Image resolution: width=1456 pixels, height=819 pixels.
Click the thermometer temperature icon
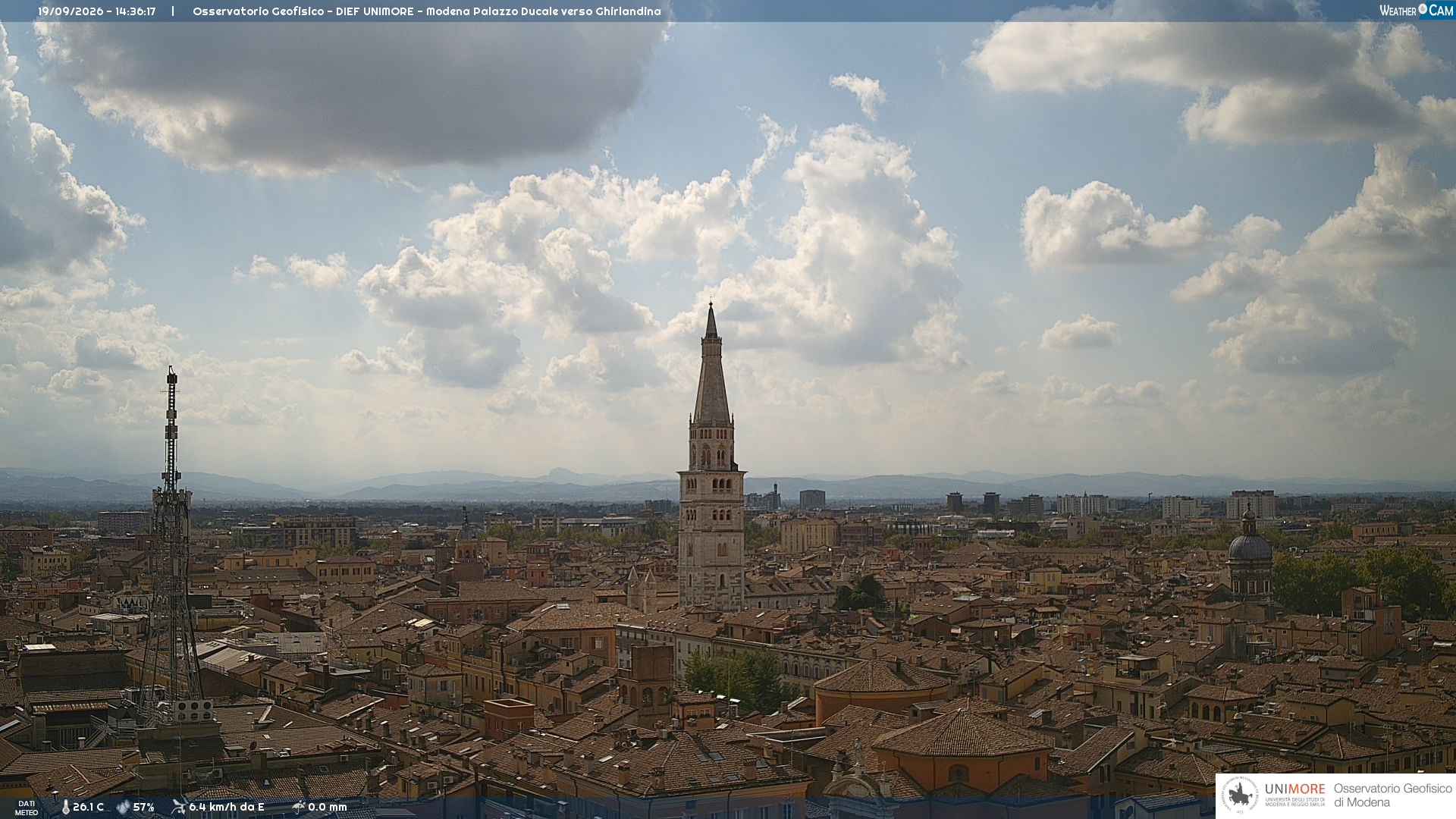66,808
